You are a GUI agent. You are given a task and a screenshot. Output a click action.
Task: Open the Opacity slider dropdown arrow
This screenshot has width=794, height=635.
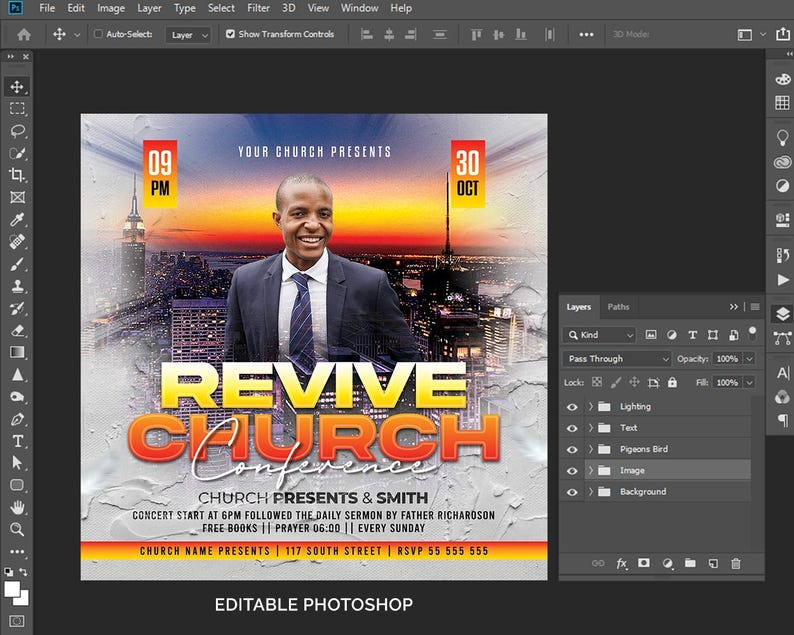tap(750, 359)
